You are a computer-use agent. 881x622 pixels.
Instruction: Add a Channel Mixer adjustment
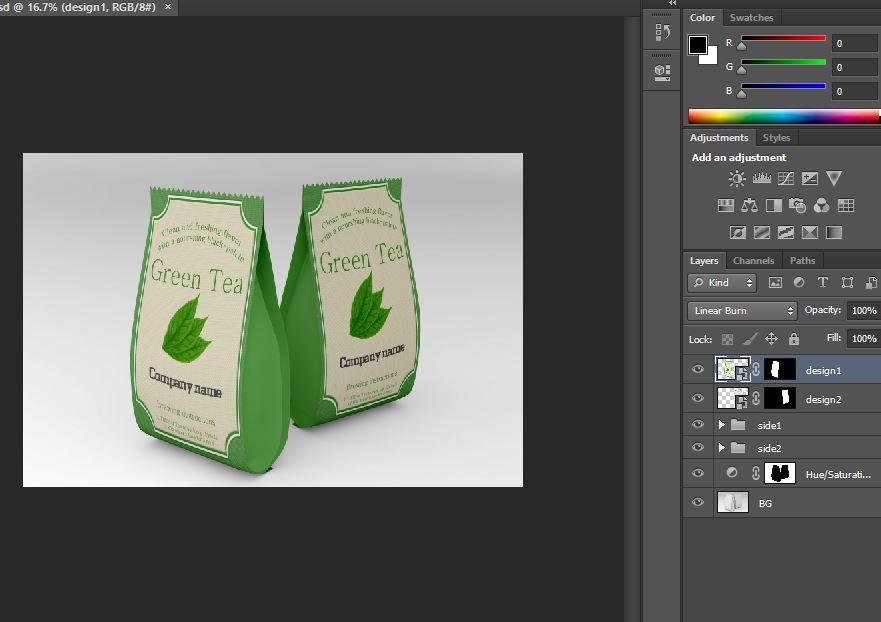[x=821, y=206]
